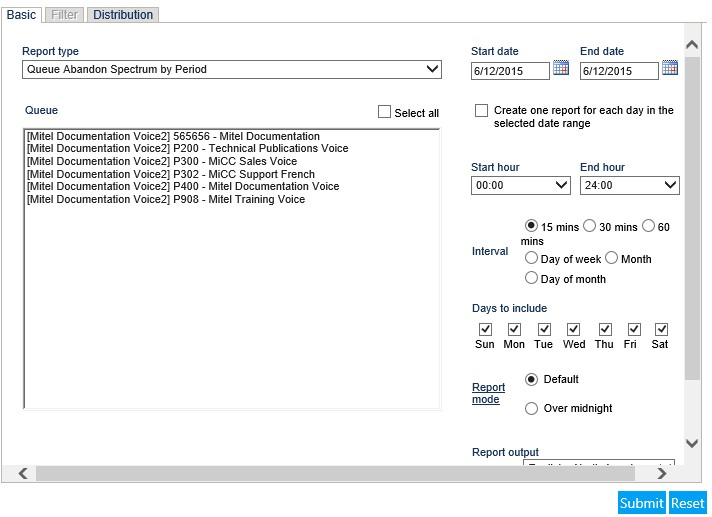Click the vertical scrollbar down arrow
712x517 pixels.
[692, 443]
